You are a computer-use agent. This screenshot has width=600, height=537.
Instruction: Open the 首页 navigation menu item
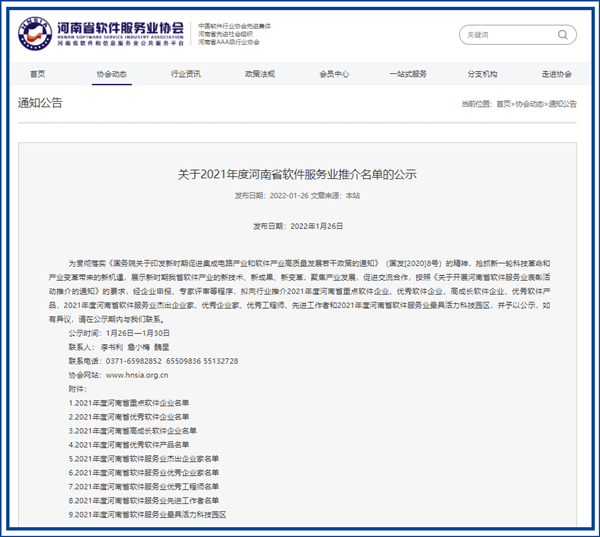(x=37, y=74)
